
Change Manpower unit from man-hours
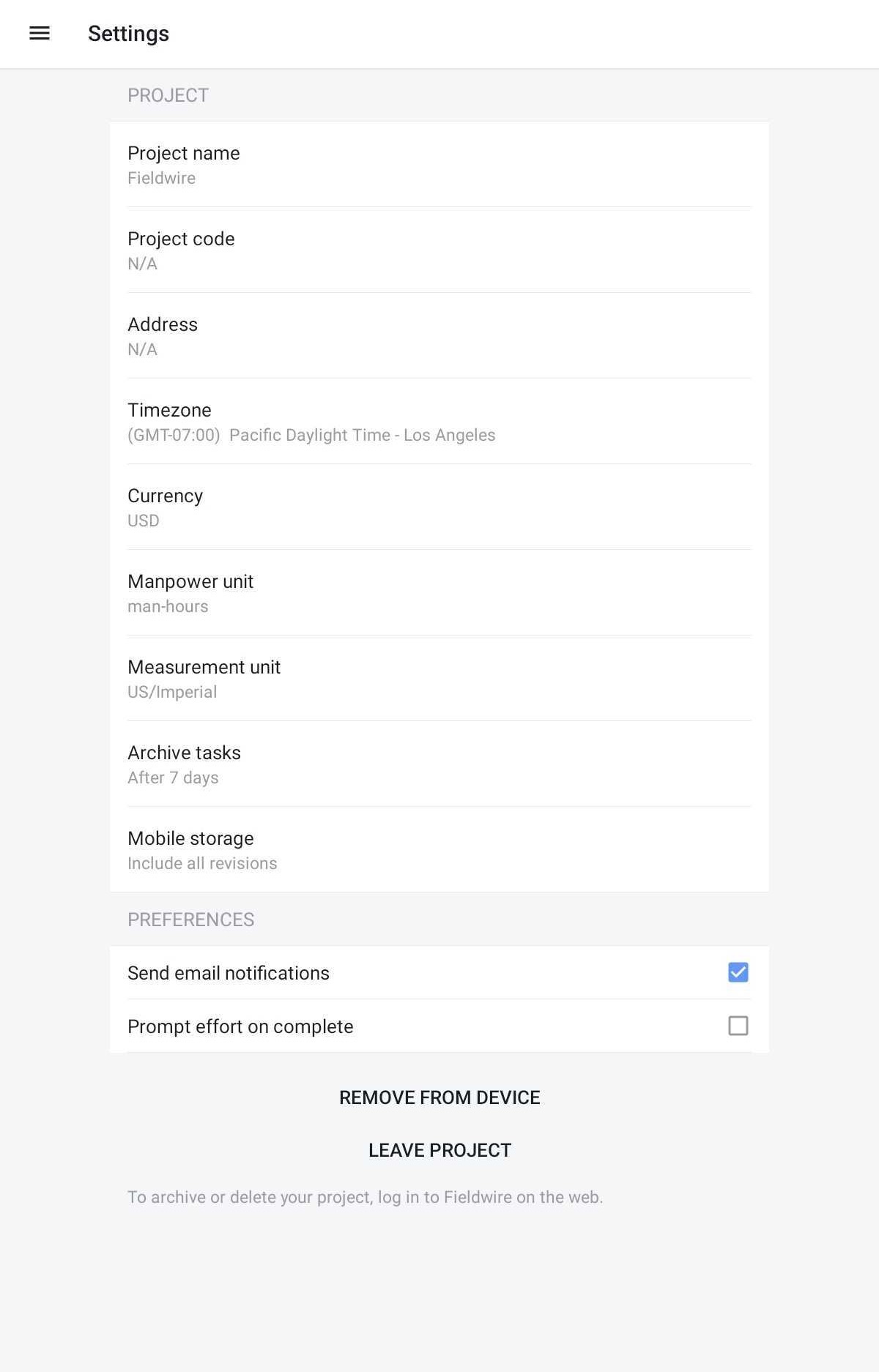tap(439, 592)
